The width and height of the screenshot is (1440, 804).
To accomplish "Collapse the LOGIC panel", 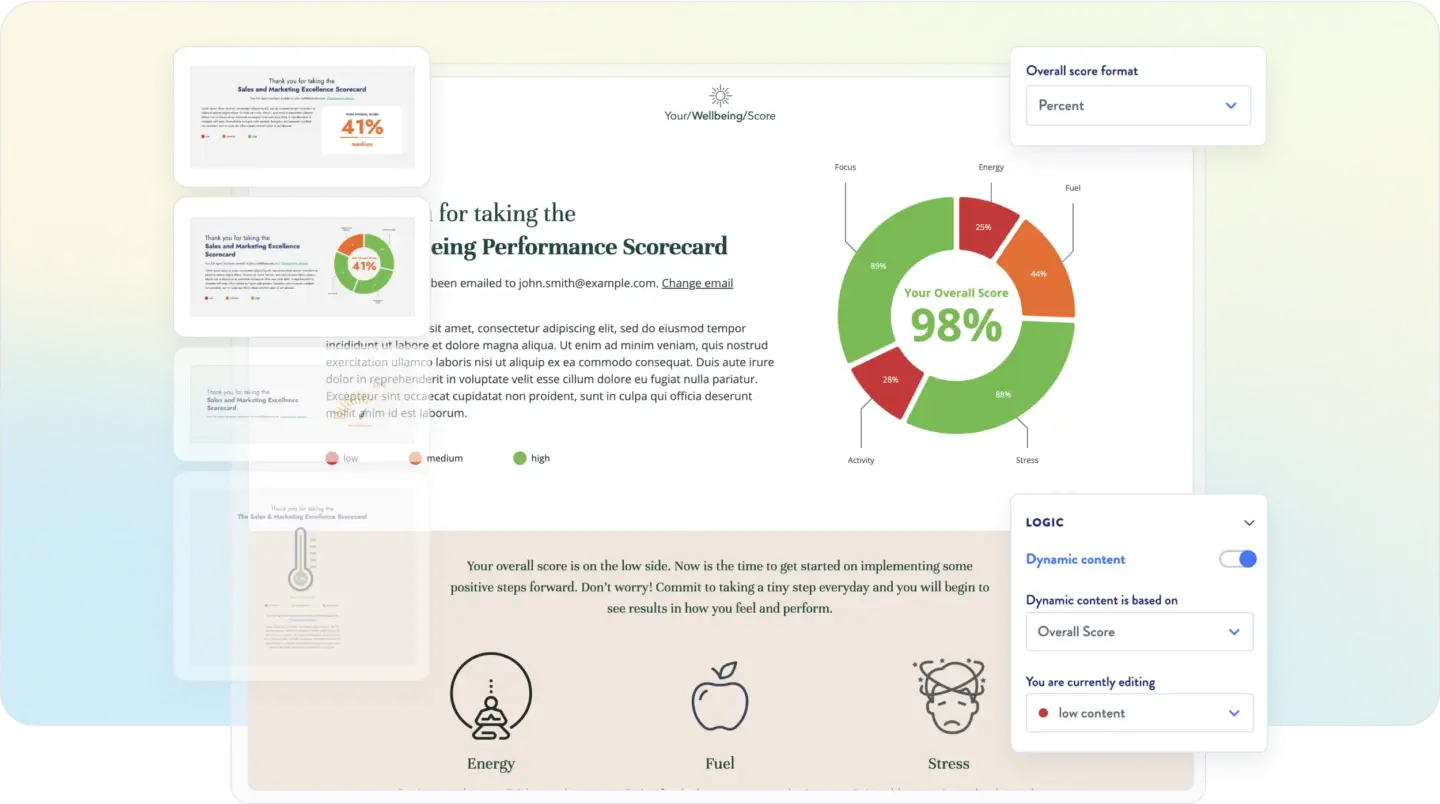I will [1248, 522].
